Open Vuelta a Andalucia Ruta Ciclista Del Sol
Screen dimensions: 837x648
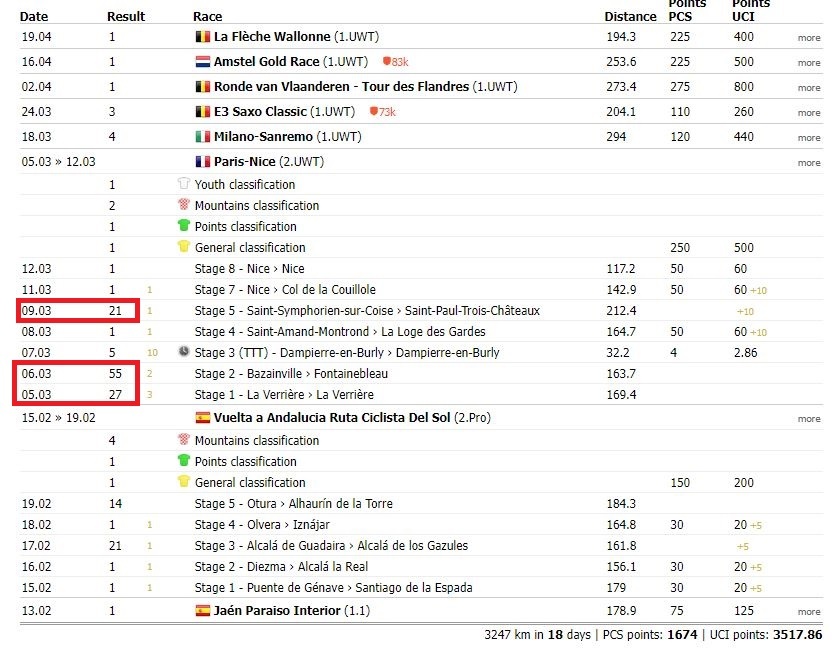[332, 418]
